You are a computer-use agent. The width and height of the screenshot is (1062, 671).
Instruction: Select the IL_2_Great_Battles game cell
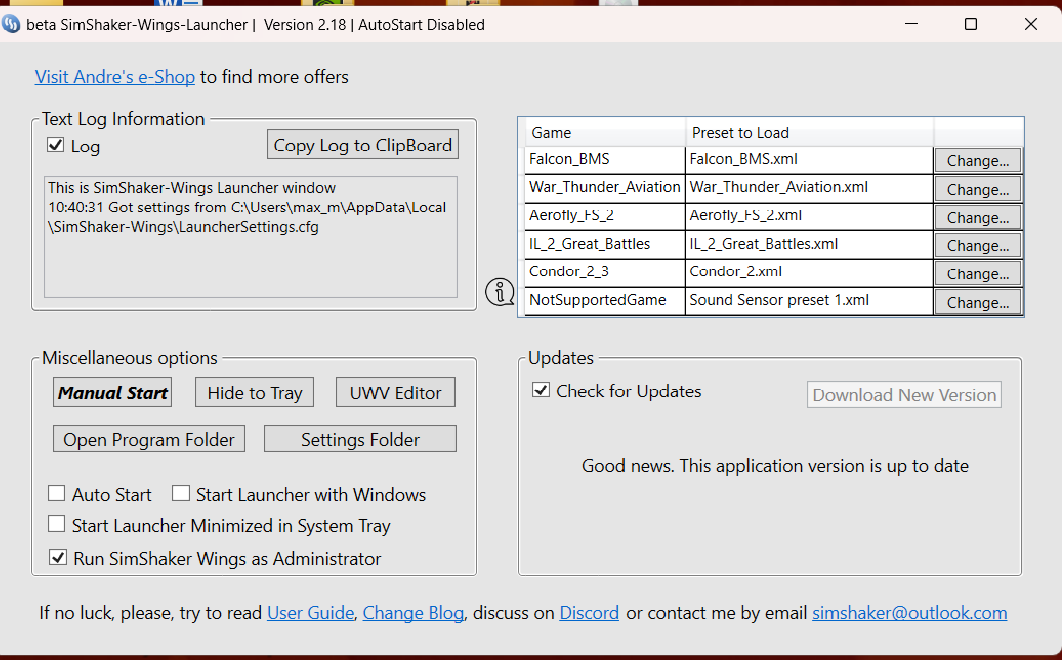[605, 244]
